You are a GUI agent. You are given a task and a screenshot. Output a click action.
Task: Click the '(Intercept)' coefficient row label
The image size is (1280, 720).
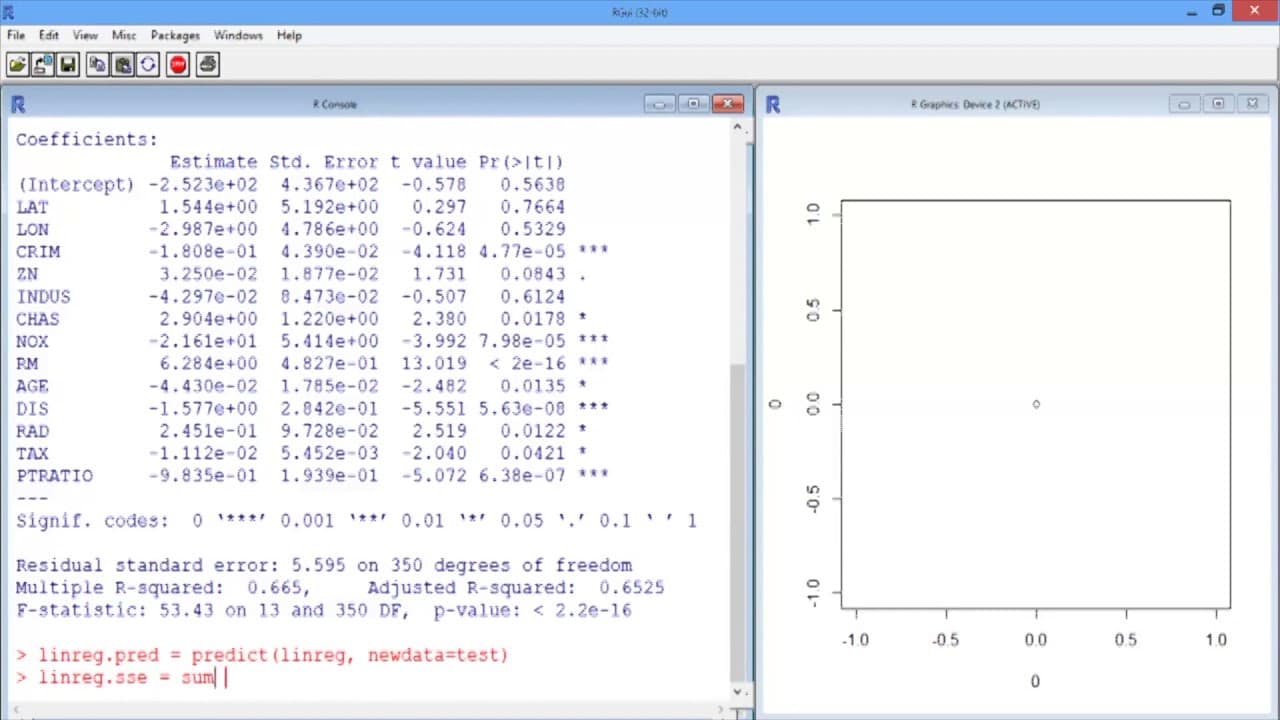[75, 184]
